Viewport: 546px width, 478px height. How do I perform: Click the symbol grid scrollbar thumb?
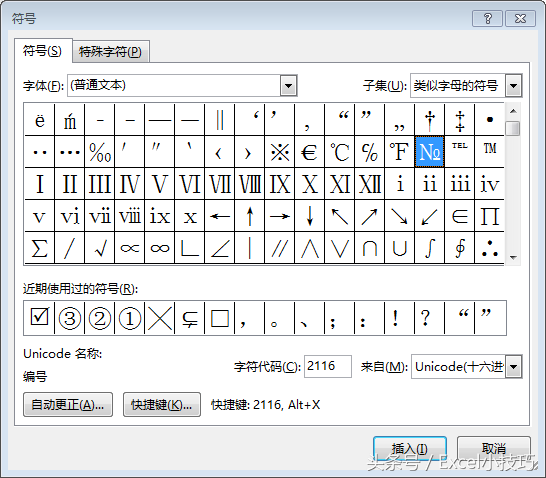pyautogui.click(x=513, y=128)
